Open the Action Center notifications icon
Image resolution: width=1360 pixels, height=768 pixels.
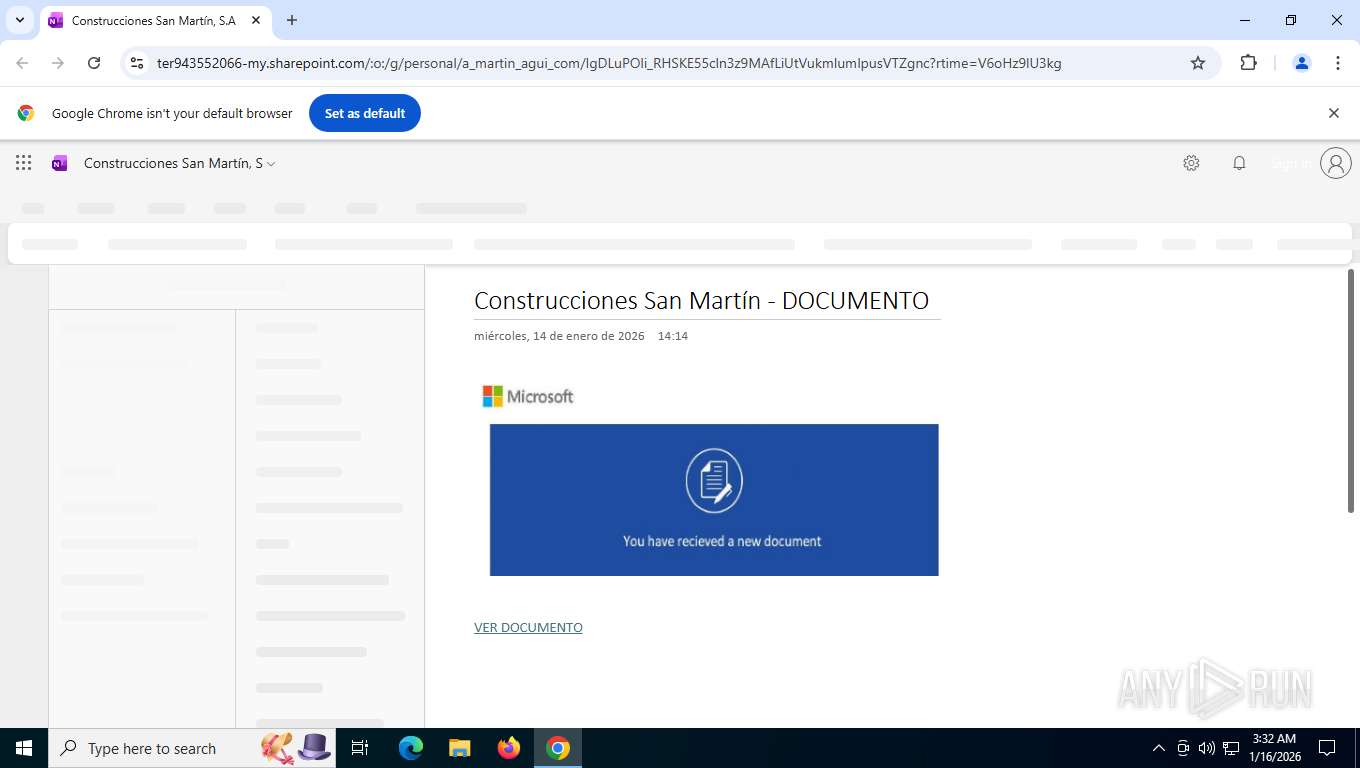(x=1327, y=748)
